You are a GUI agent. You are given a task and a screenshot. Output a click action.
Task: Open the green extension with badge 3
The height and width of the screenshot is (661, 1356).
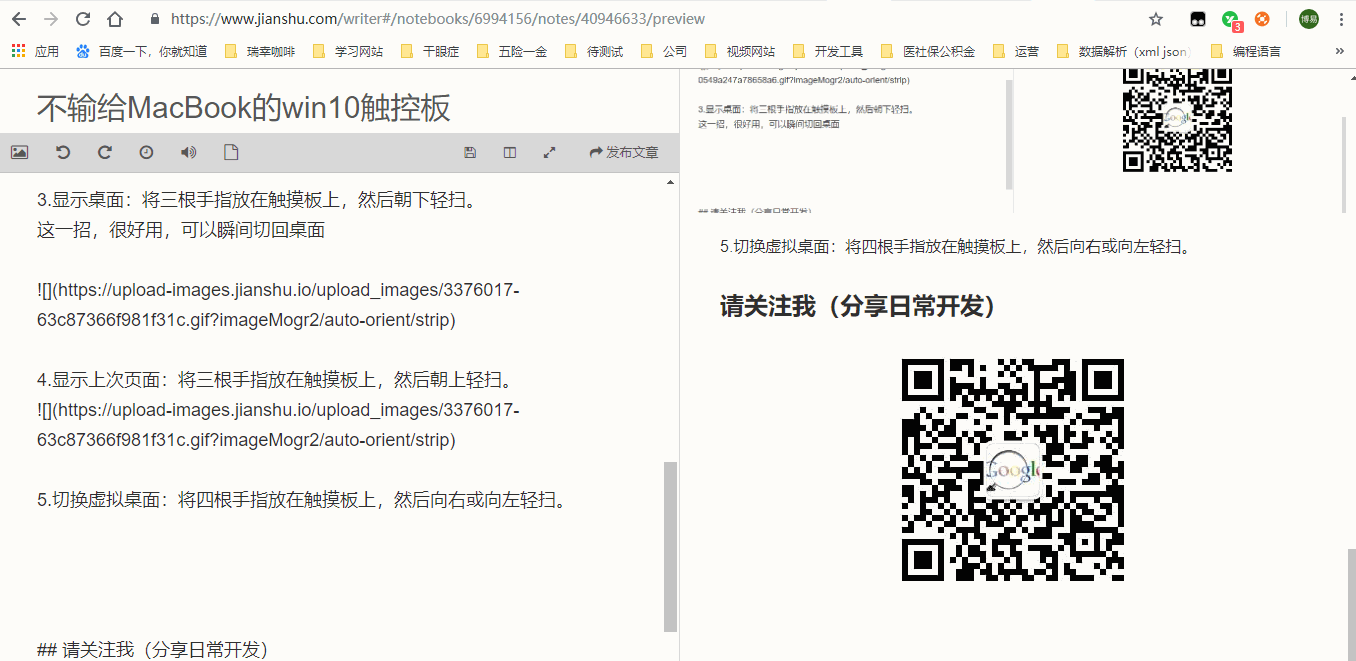1232,20
